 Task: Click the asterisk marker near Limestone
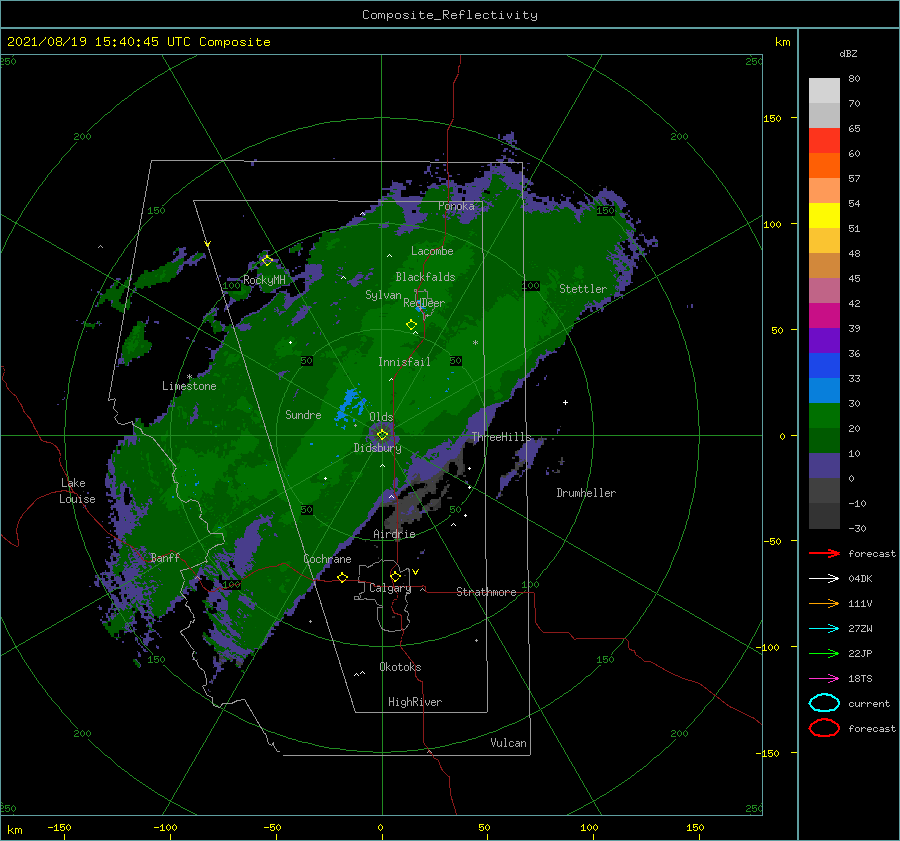[x=189, y=377]
